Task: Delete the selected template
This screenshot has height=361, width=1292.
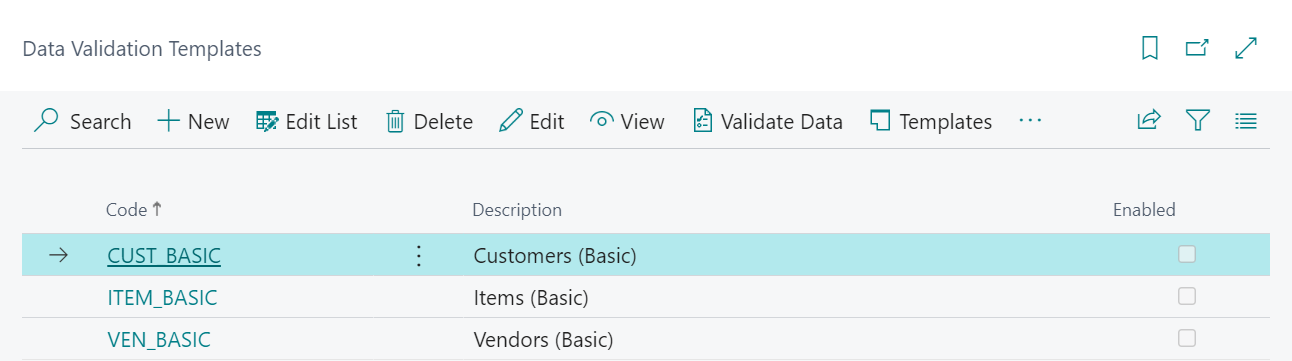Action: click(429, 122)
